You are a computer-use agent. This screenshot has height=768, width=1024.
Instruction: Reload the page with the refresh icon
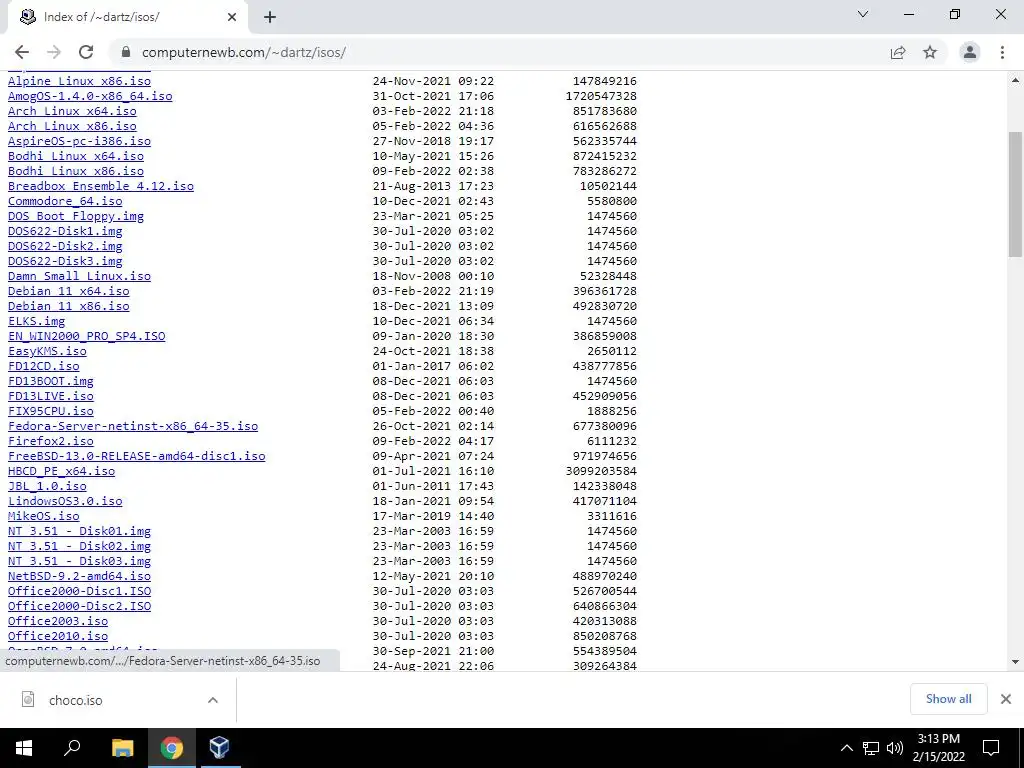pyautogui.click(x=86, y=52)
